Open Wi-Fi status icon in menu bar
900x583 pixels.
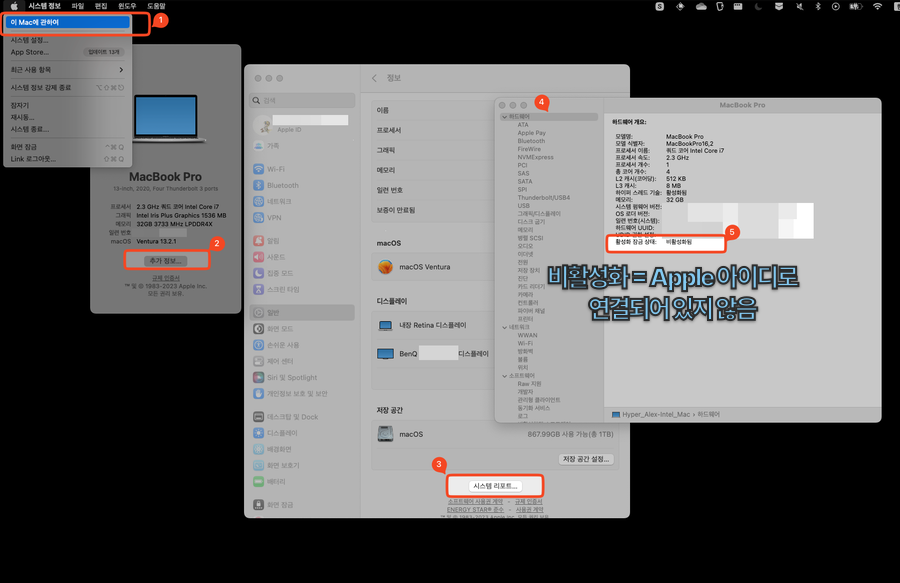[x=877, y=6]
